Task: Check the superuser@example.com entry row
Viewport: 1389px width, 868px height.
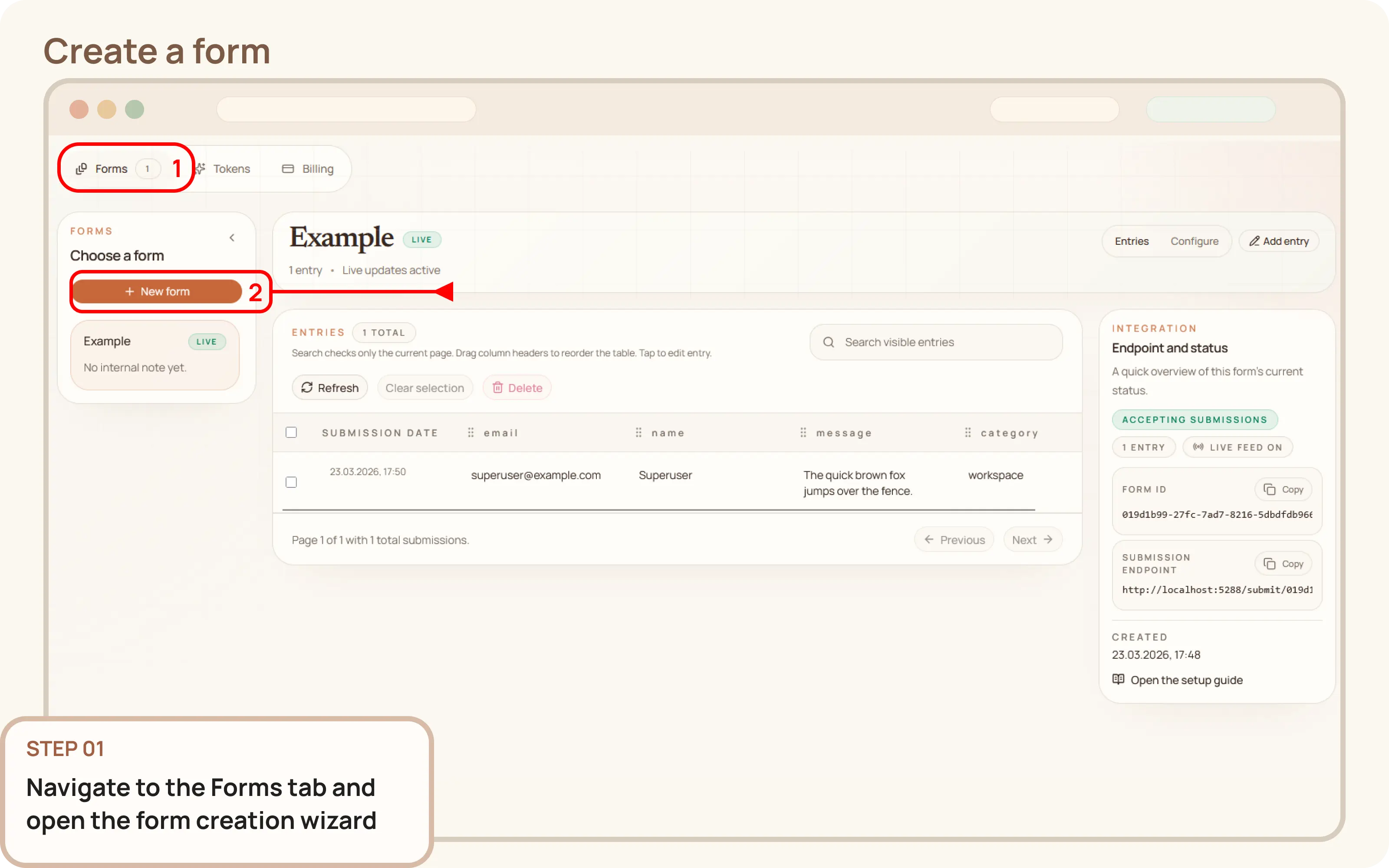Action: pyautogui.click(x=291, y=482)
